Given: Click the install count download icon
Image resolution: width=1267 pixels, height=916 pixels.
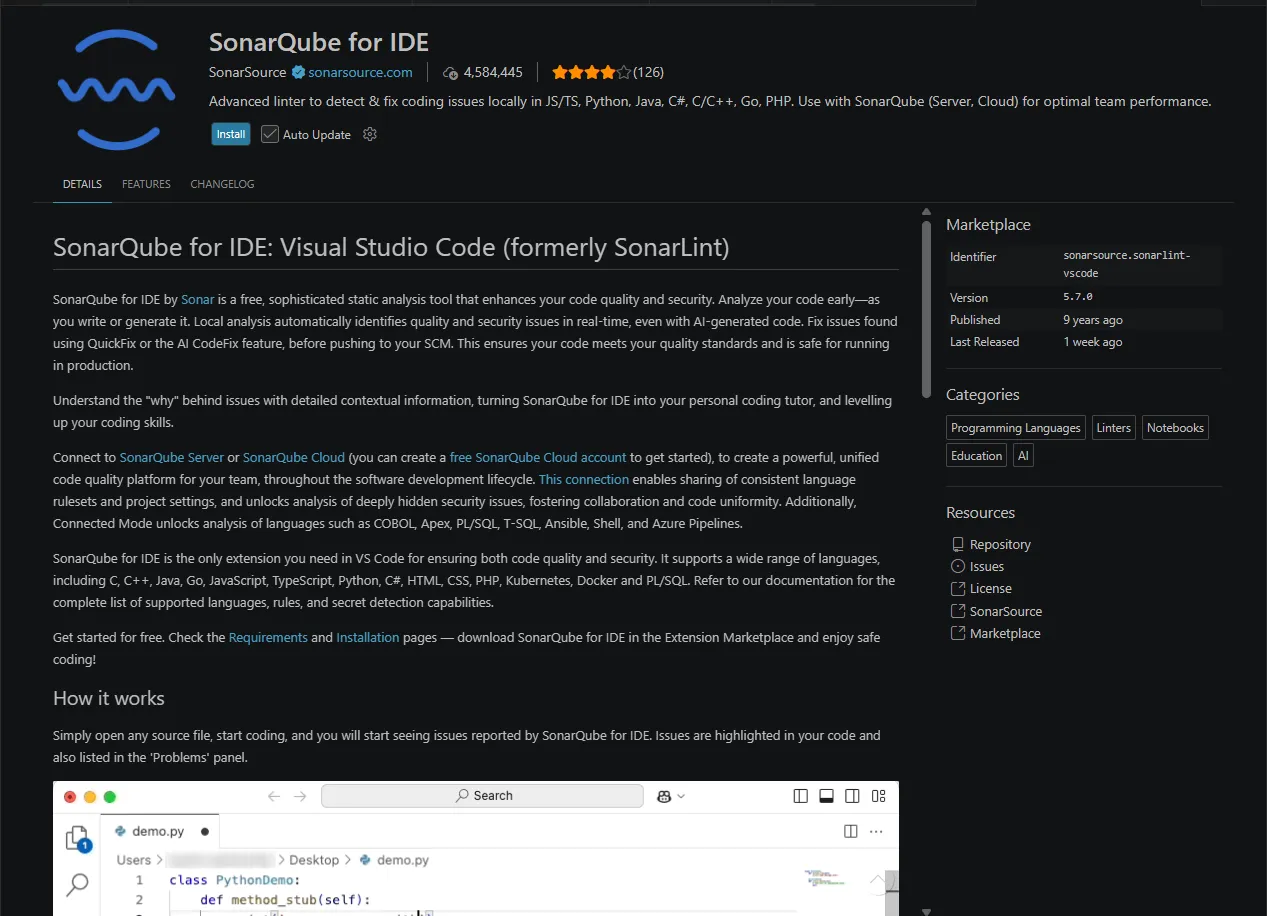Looking at the screenshot, I should coord(451,72).
